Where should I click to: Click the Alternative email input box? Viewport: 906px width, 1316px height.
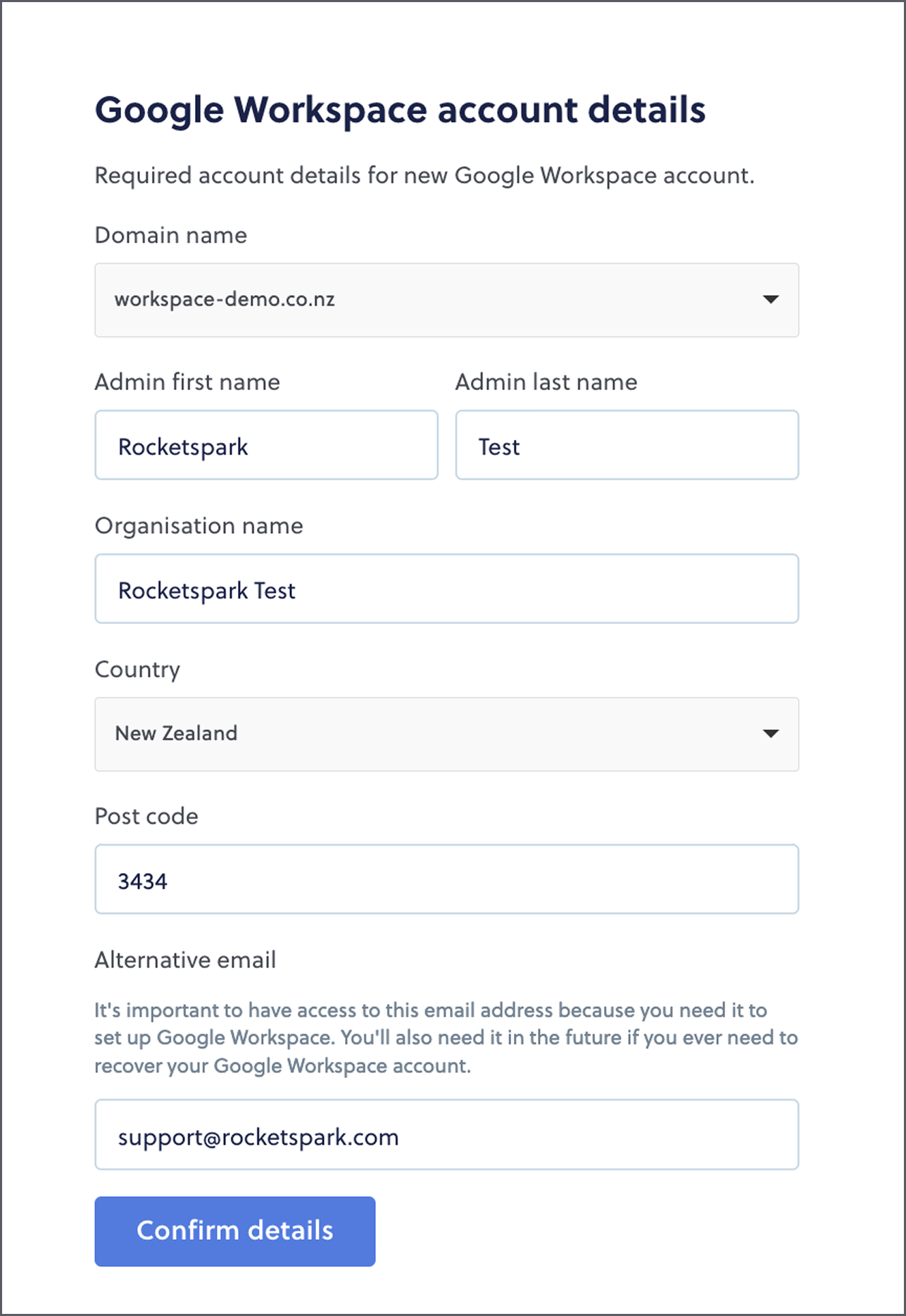[446, 1135]
